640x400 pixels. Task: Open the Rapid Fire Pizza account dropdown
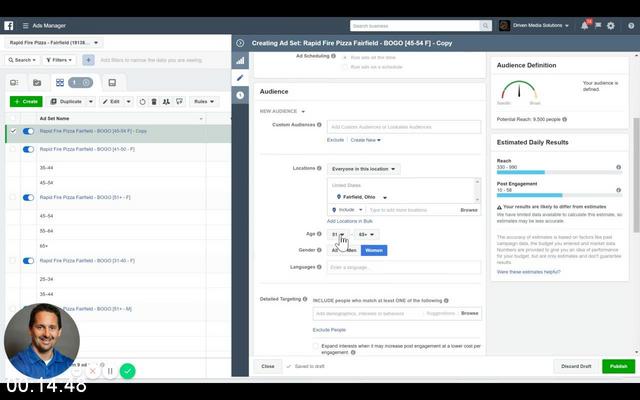pos(54,42)
